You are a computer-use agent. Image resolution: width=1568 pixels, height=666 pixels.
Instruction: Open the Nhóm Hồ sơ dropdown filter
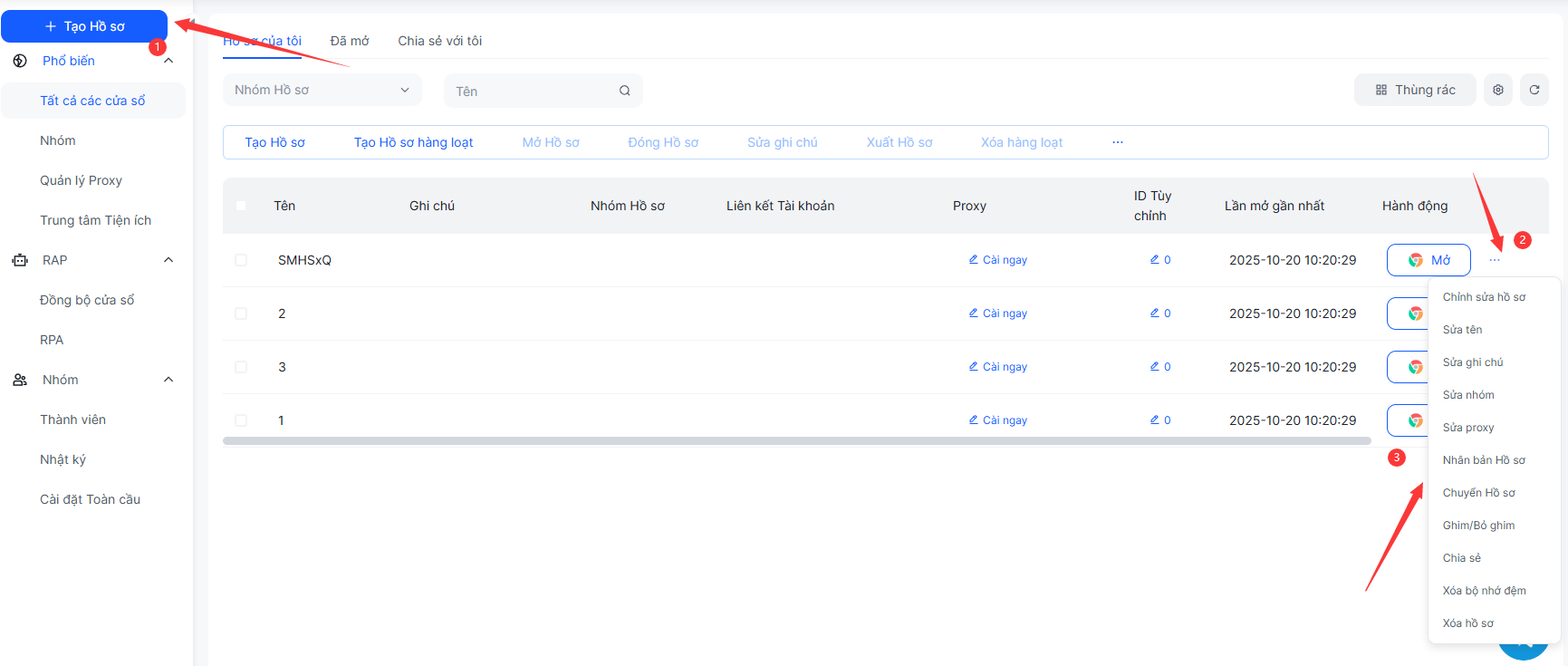[x=322, y=90]
